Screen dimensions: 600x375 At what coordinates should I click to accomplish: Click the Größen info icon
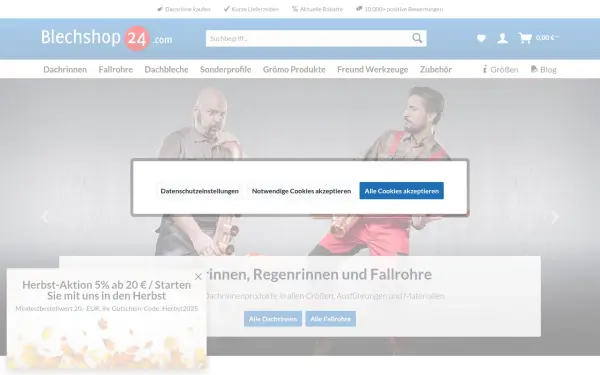(485, 69)
